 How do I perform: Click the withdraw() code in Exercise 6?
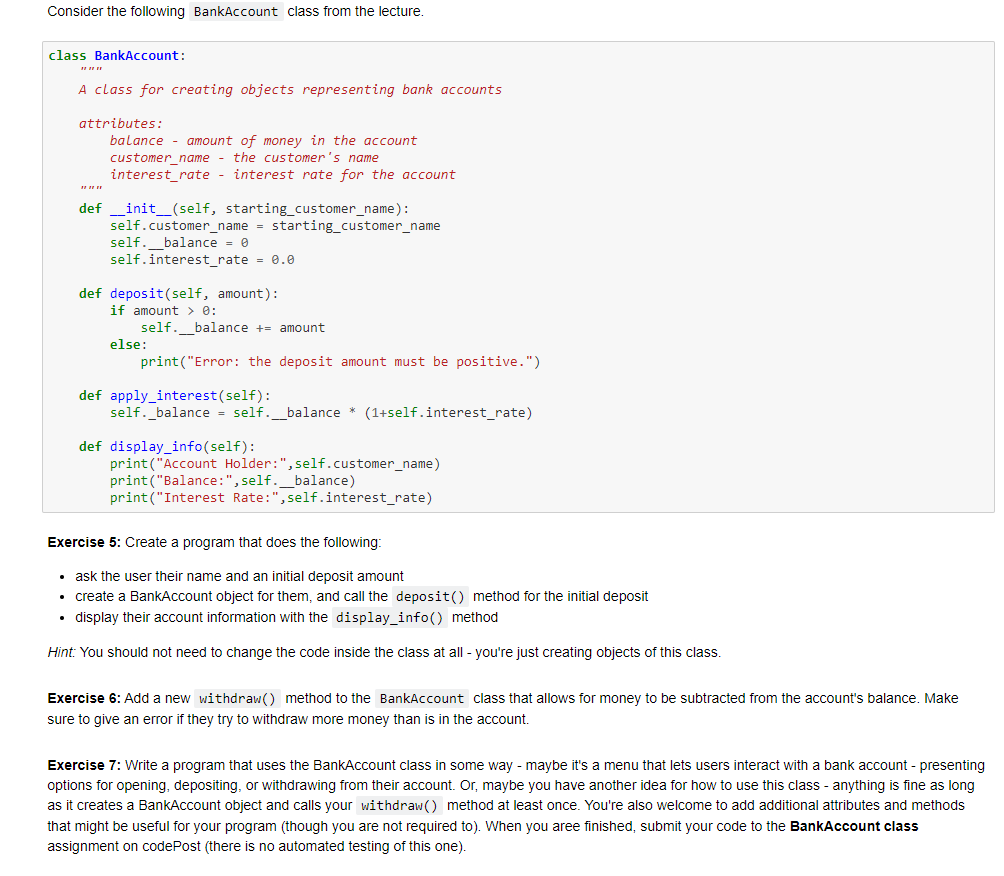coord(238,699)
